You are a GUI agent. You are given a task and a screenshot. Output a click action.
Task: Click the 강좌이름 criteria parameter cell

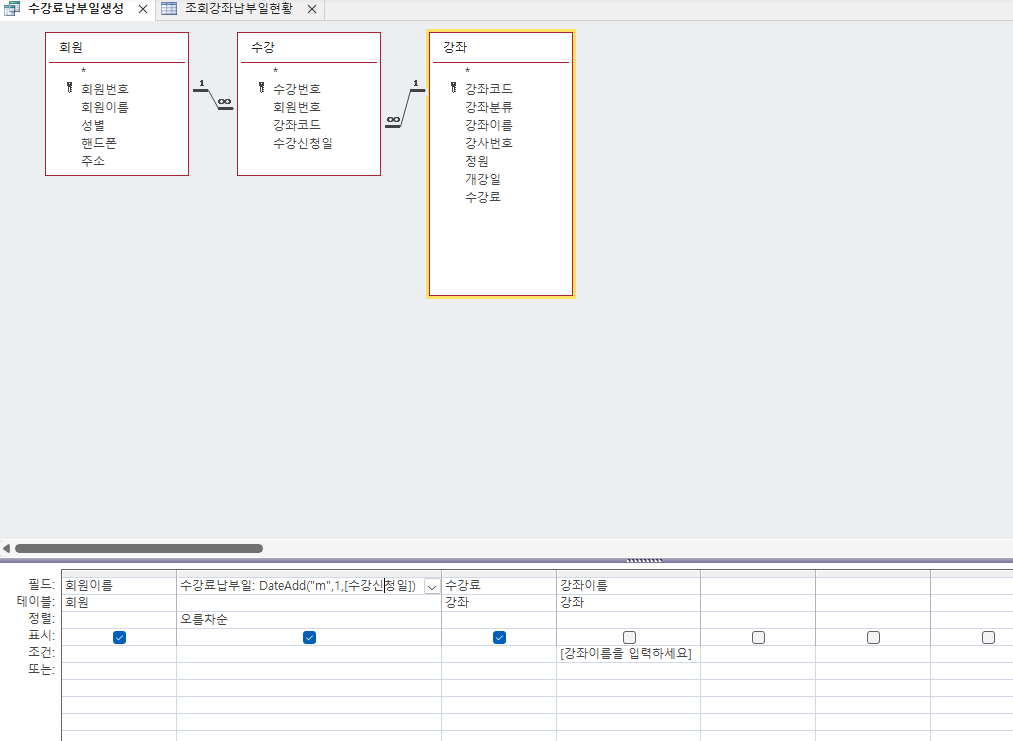627,654
